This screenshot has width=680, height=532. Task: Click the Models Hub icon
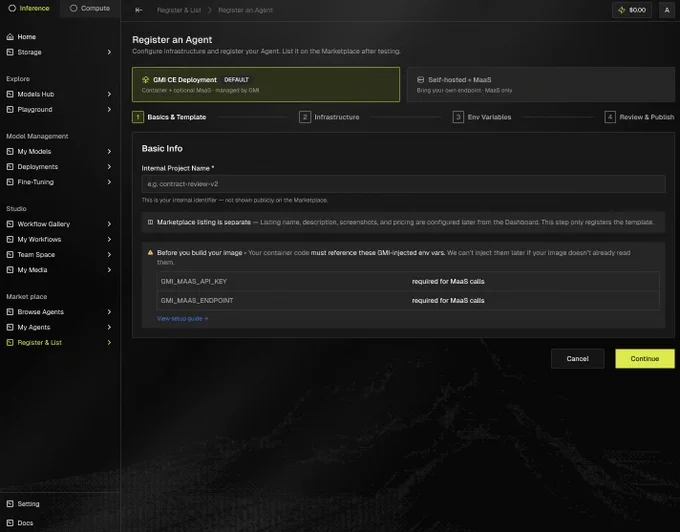[10, 94]
